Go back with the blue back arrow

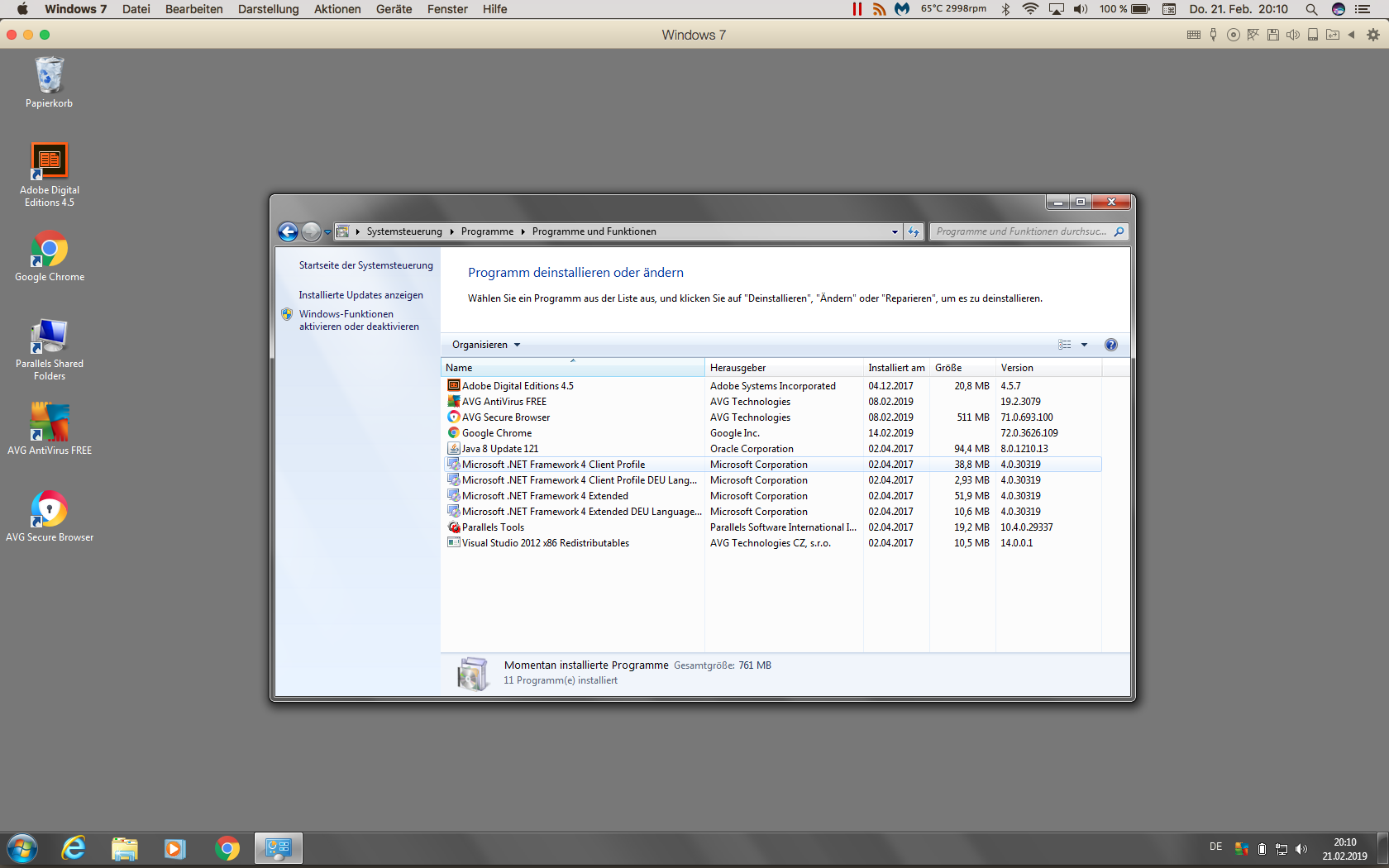click(x=288, y=232)
